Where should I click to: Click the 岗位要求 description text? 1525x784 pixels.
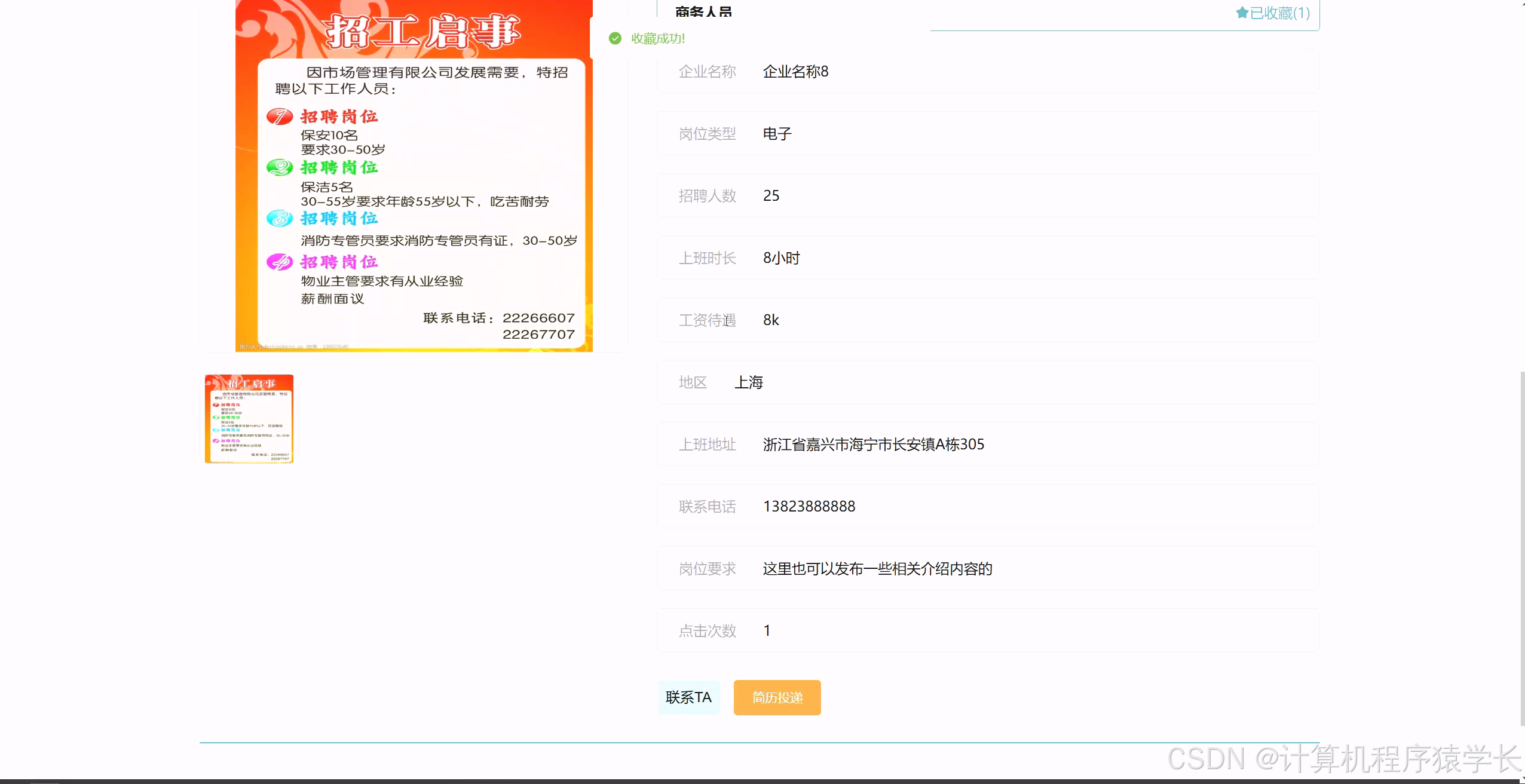pos(877,568)
